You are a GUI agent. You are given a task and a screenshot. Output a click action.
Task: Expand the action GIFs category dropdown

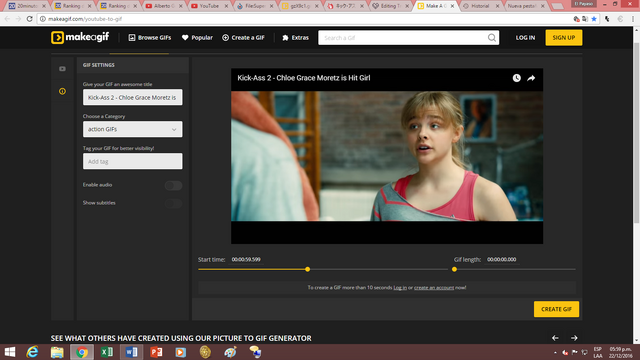[133, 129]
